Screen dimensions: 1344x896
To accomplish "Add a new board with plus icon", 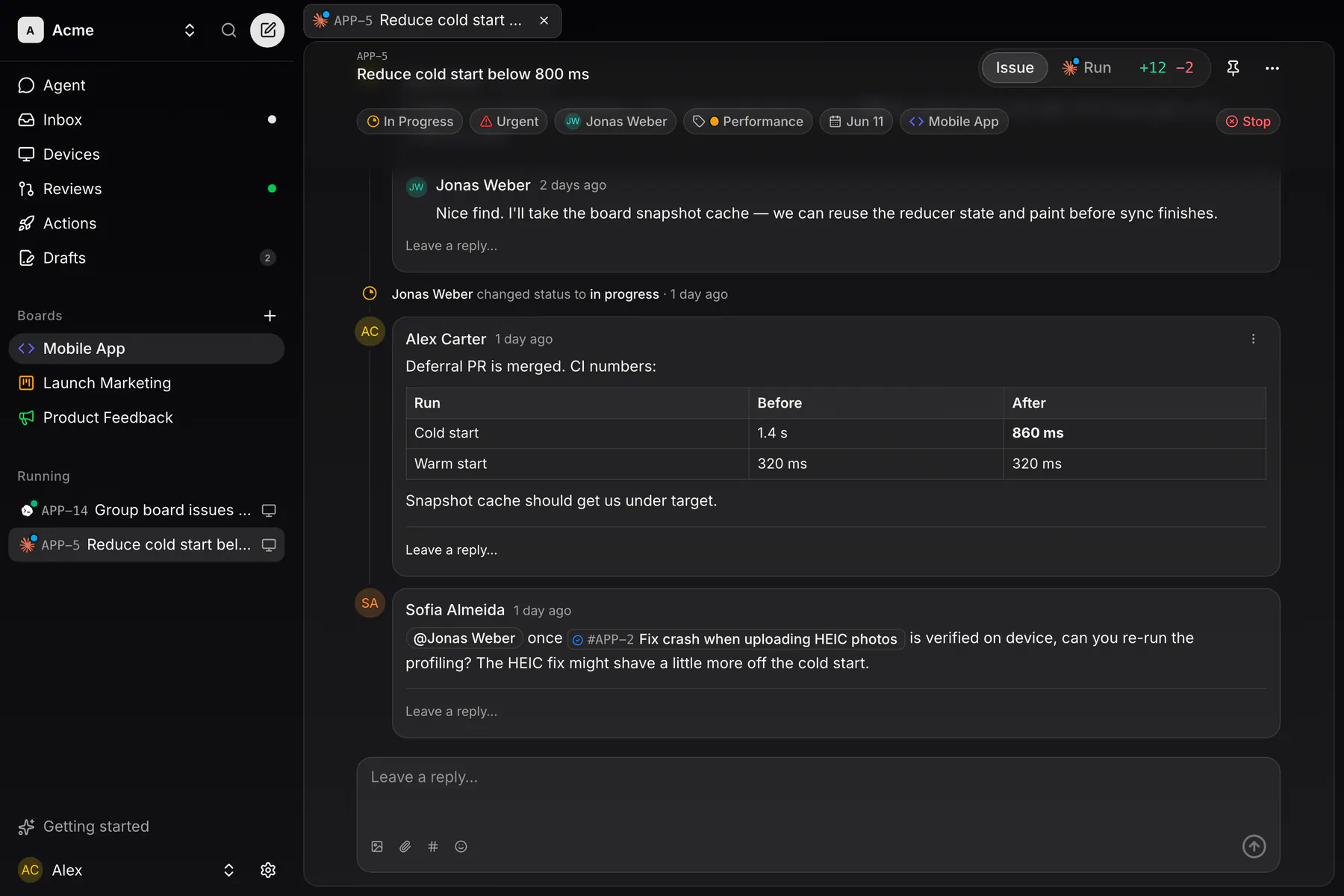I will pyautogui.click(x=270, y=316).
